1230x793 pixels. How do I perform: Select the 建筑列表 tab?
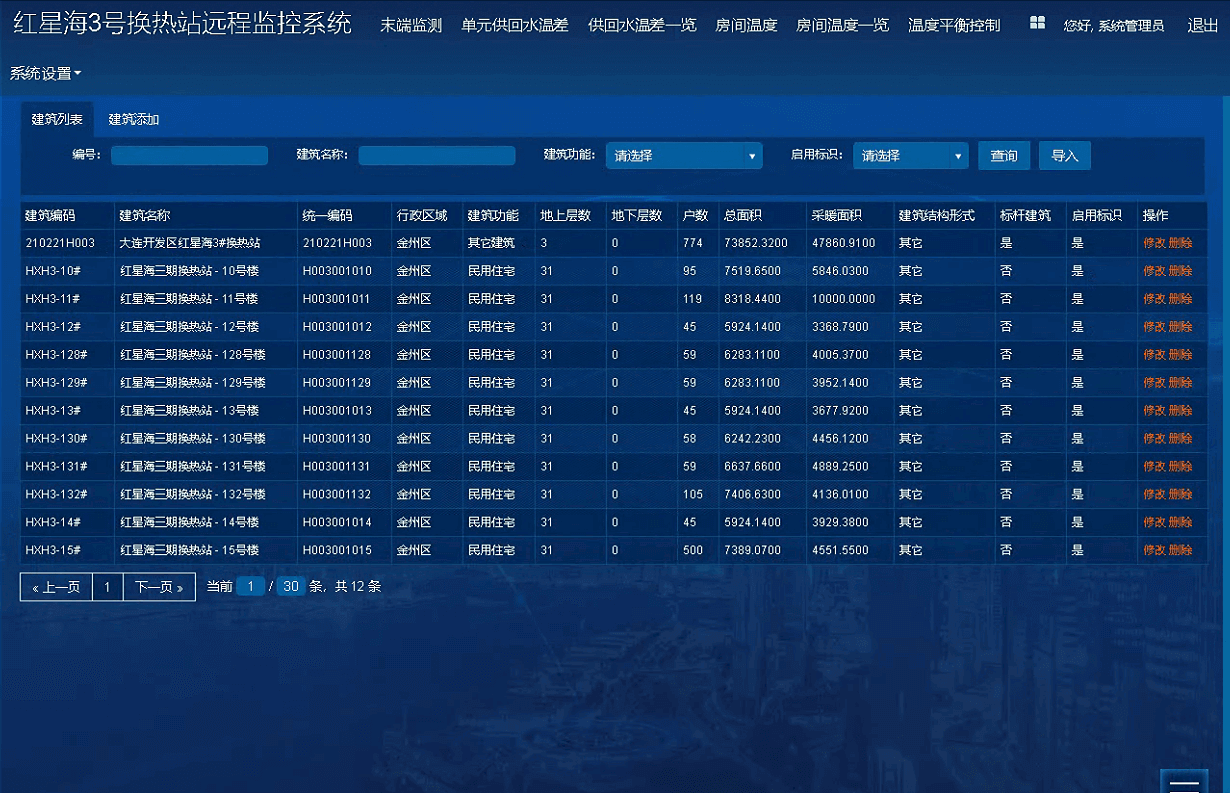57,120
